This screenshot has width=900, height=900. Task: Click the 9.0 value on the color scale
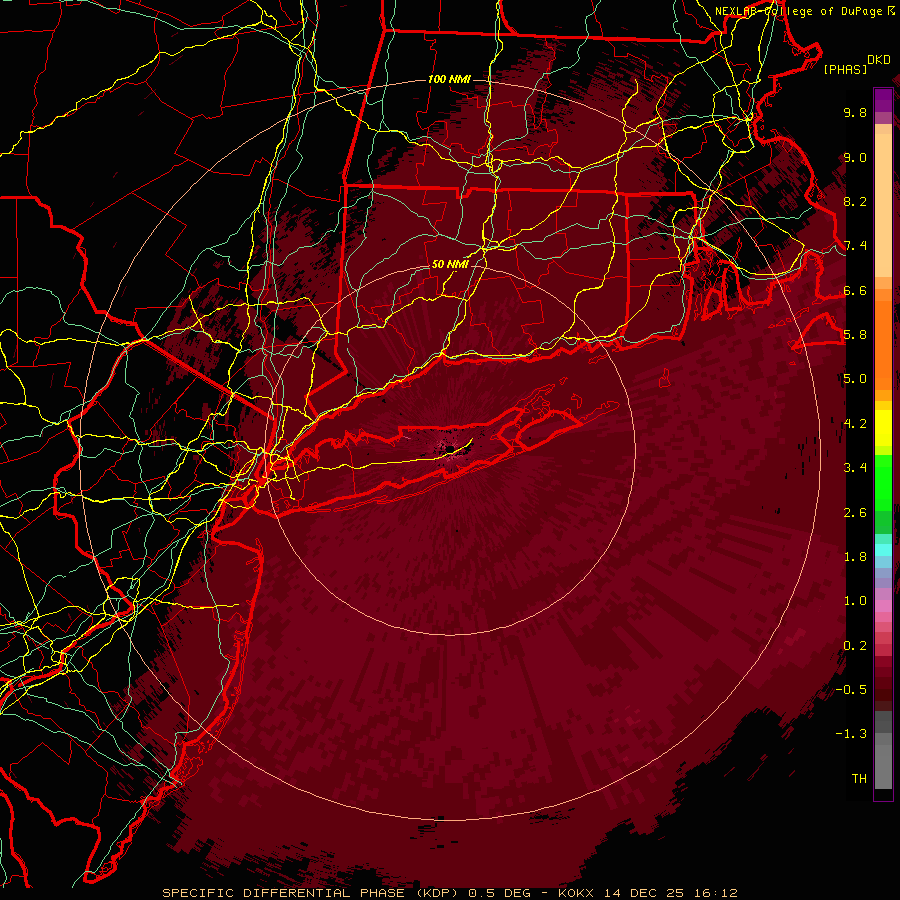coord(855,157)
